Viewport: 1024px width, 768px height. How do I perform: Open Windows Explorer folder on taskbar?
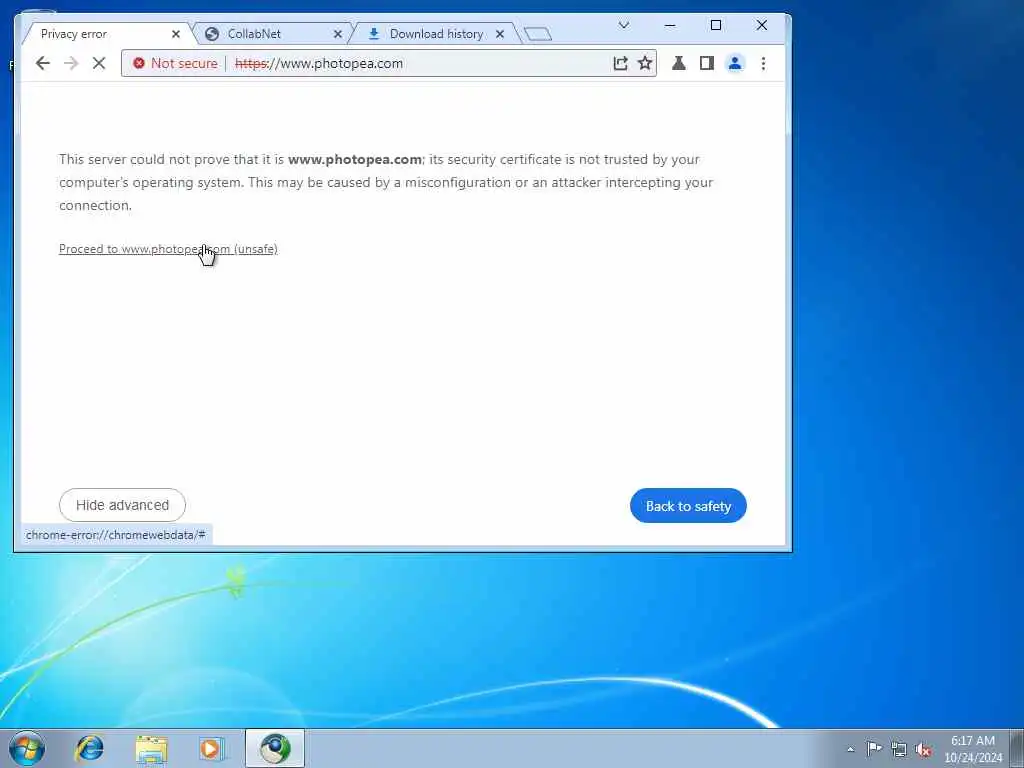click(152, 748)
